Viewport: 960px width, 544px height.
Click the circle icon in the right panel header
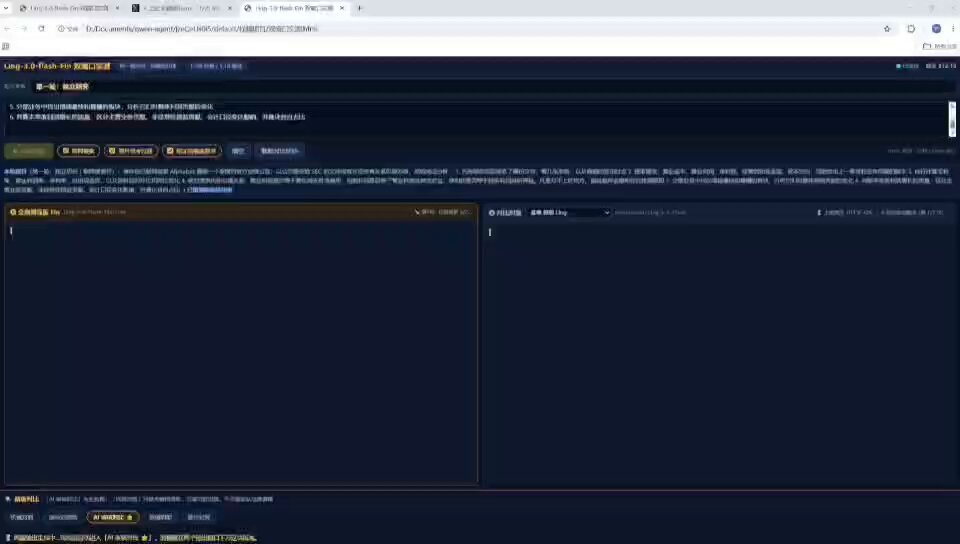pyautogui.click(x=492, y=213)
